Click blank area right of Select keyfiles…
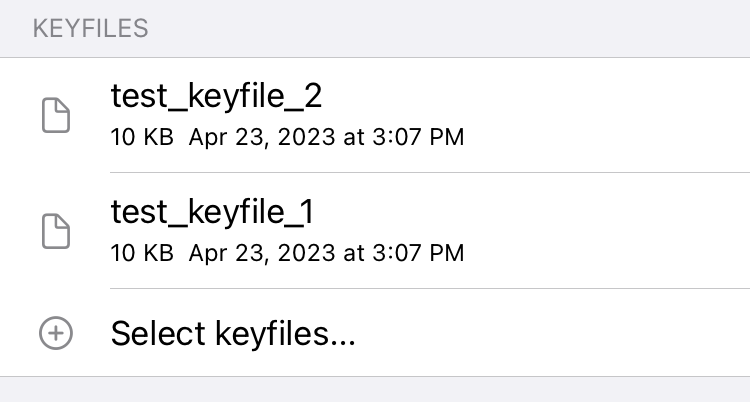750x402 pixels. [x=552, y=333]
